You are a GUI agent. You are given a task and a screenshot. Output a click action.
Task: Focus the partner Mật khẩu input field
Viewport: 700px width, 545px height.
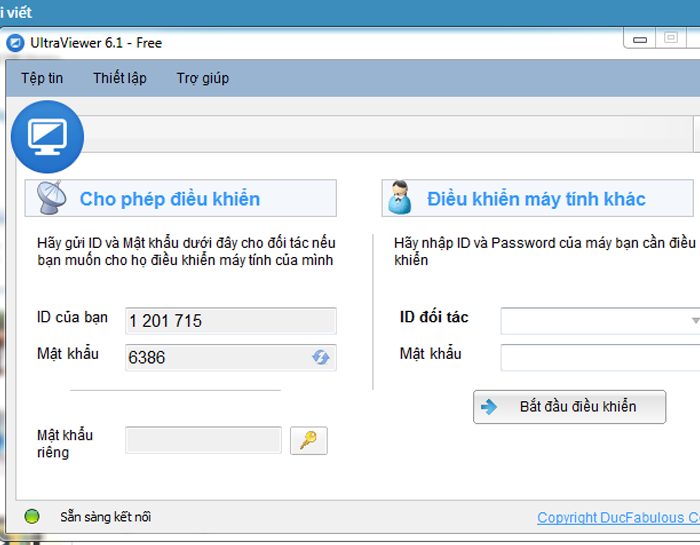coord(600,358)
